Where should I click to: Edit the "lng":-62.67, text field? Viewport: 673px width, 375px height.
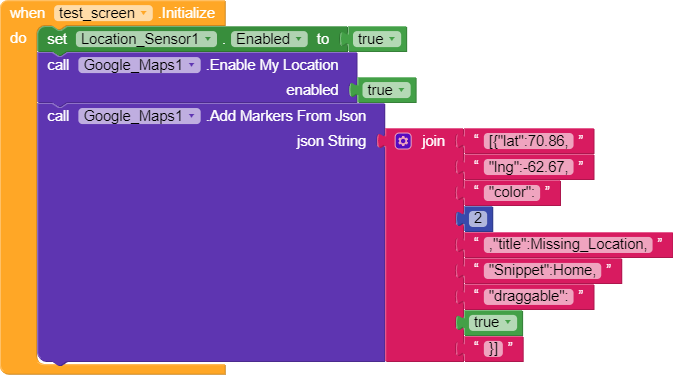pos(528,167)
